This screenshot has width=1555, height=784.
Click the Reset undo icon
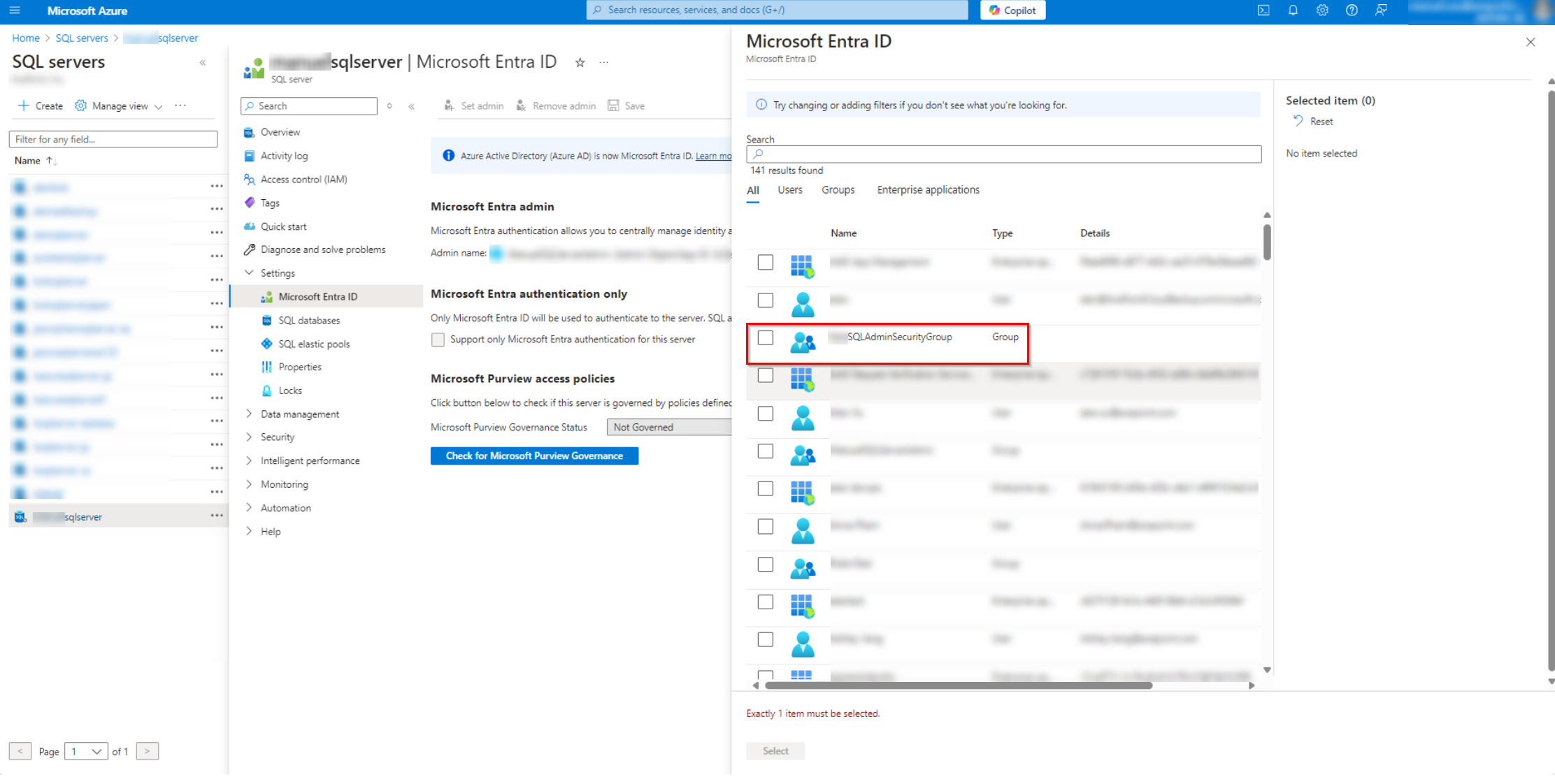(1298, 121)
